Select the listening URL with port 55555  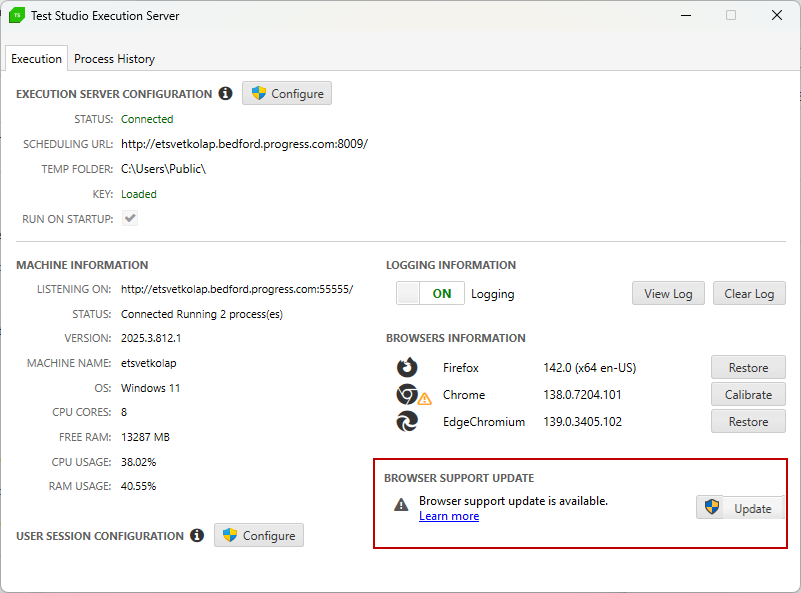click(237, 289)
